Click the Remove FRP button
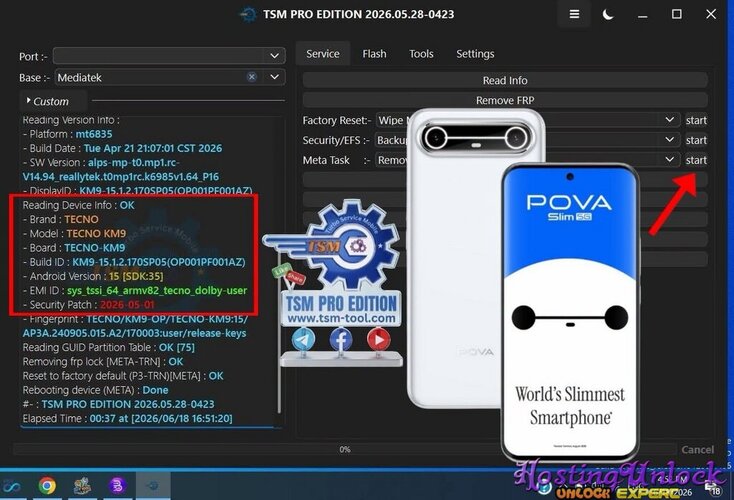 (x=505, y=100)
